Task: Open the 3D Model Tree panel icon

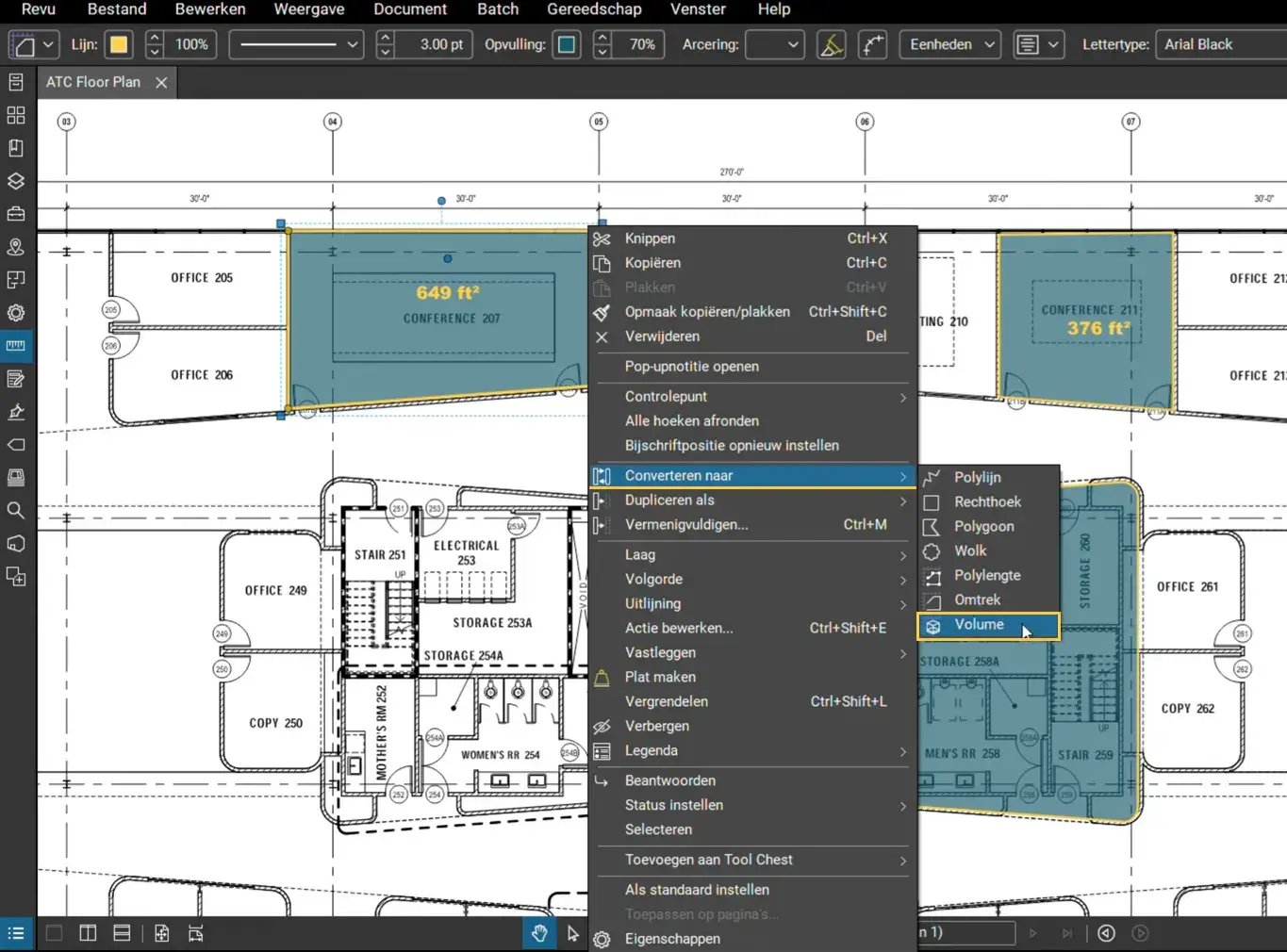Action: [x=16, y=544]
